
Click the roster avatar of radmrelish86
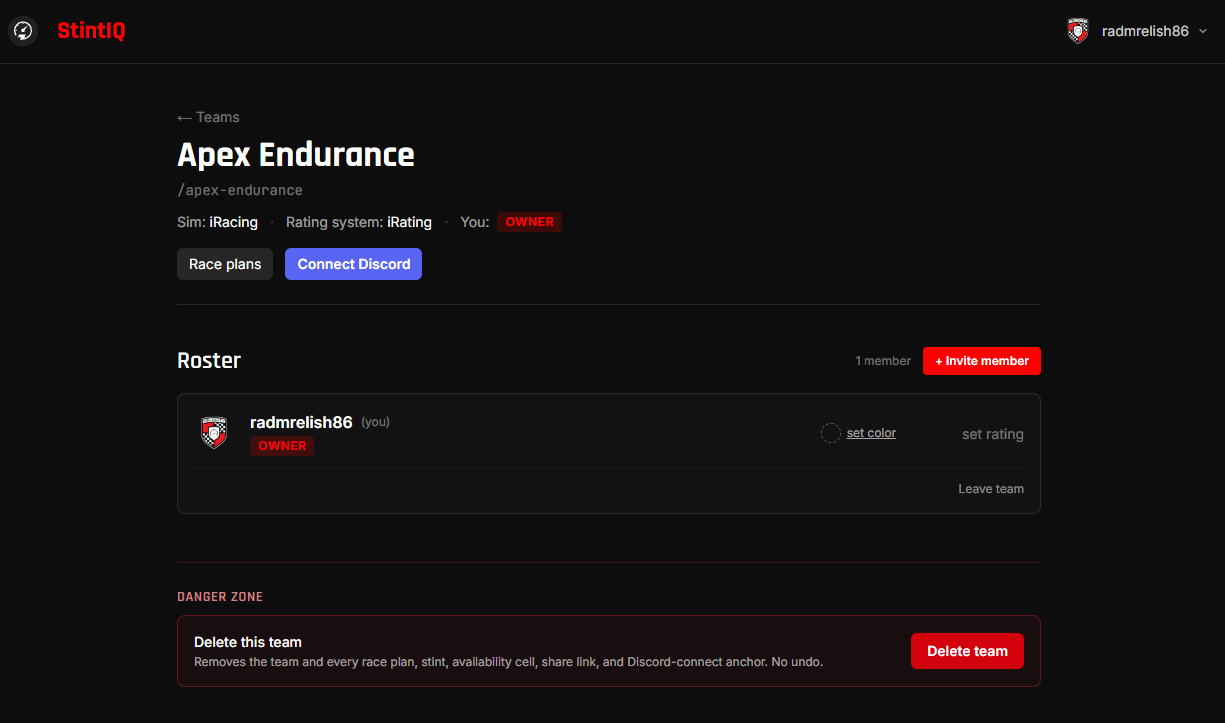pyautogui.click(x=214, y=432)
